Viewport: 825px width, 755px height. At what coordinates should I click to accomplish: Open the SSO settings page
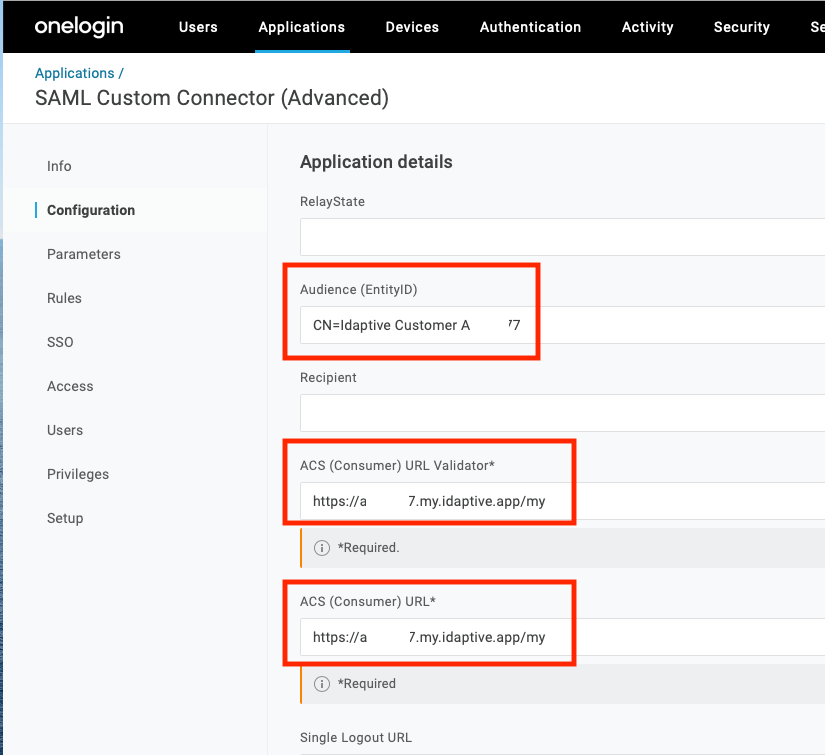coord(60,342)
